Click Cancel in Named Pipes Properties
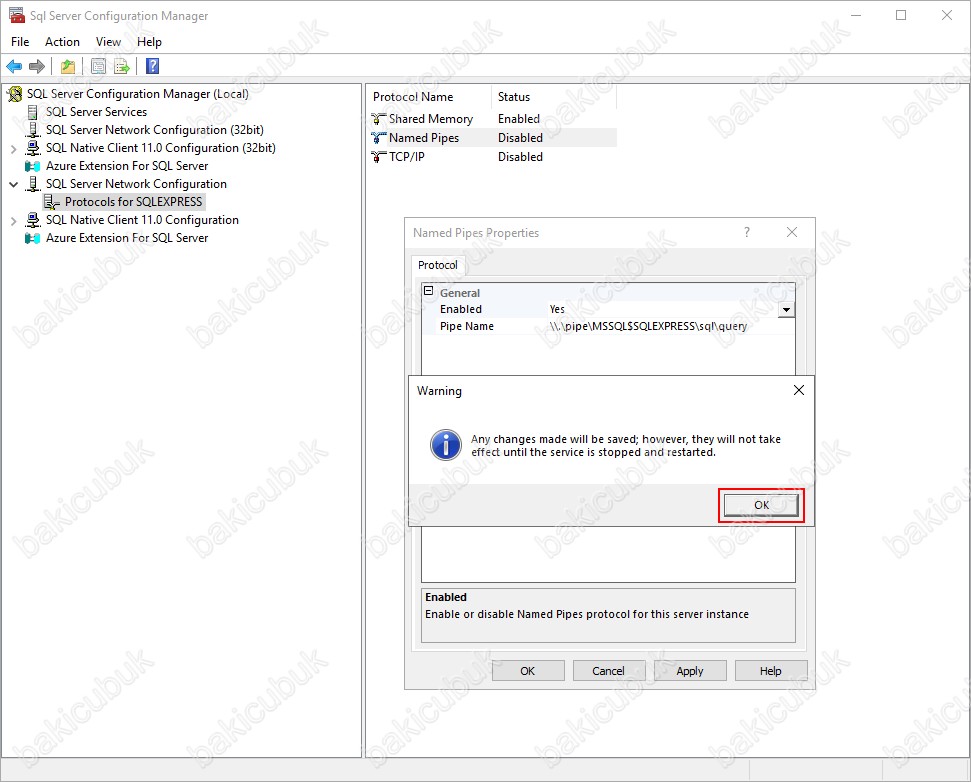Screen dimensions: 971x782 tap(608, 671)
